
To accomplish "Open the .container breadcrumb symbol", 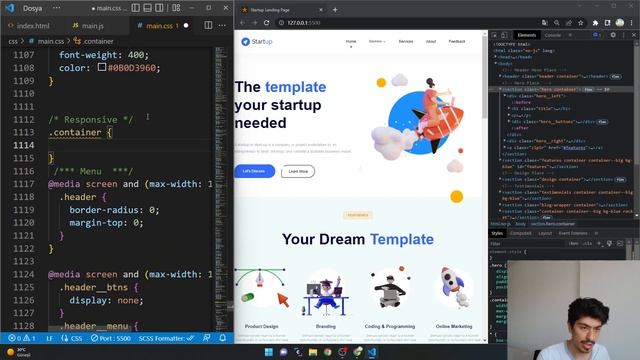I will [93, 41].
